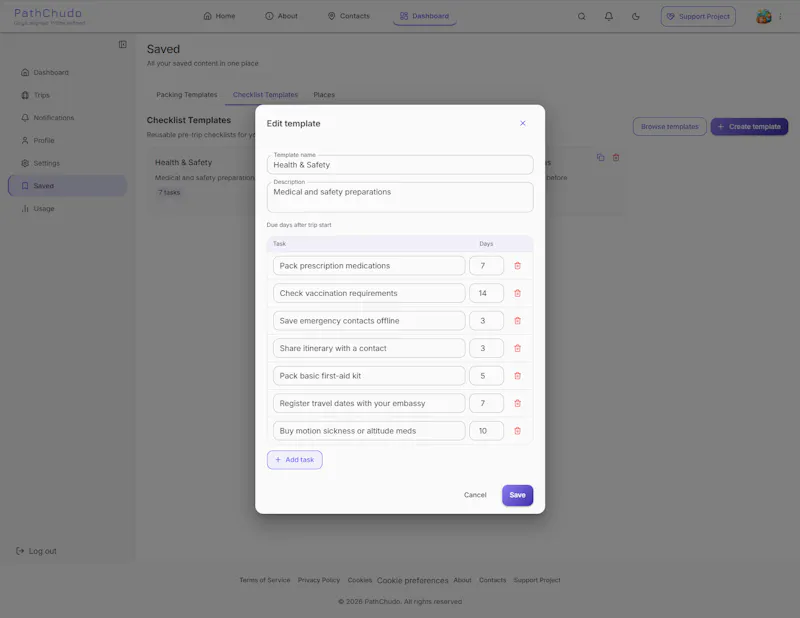Image resolution: width=800 pixels, height=618 pixels.
Task: Edit the Buy motion sickness meds field
Action: tap(369, 431)
